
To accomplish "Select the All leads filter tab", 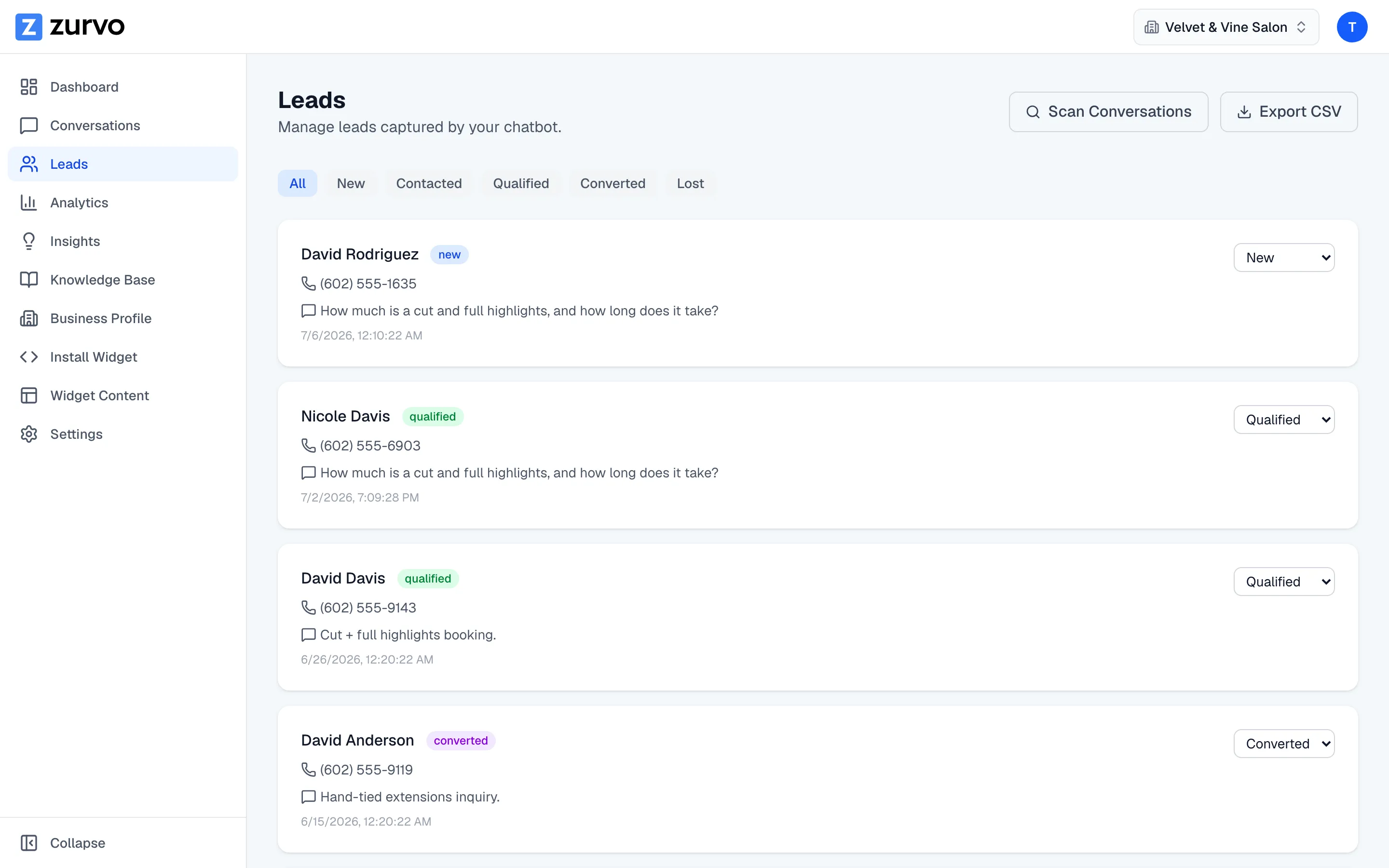I will coord(297,183).
